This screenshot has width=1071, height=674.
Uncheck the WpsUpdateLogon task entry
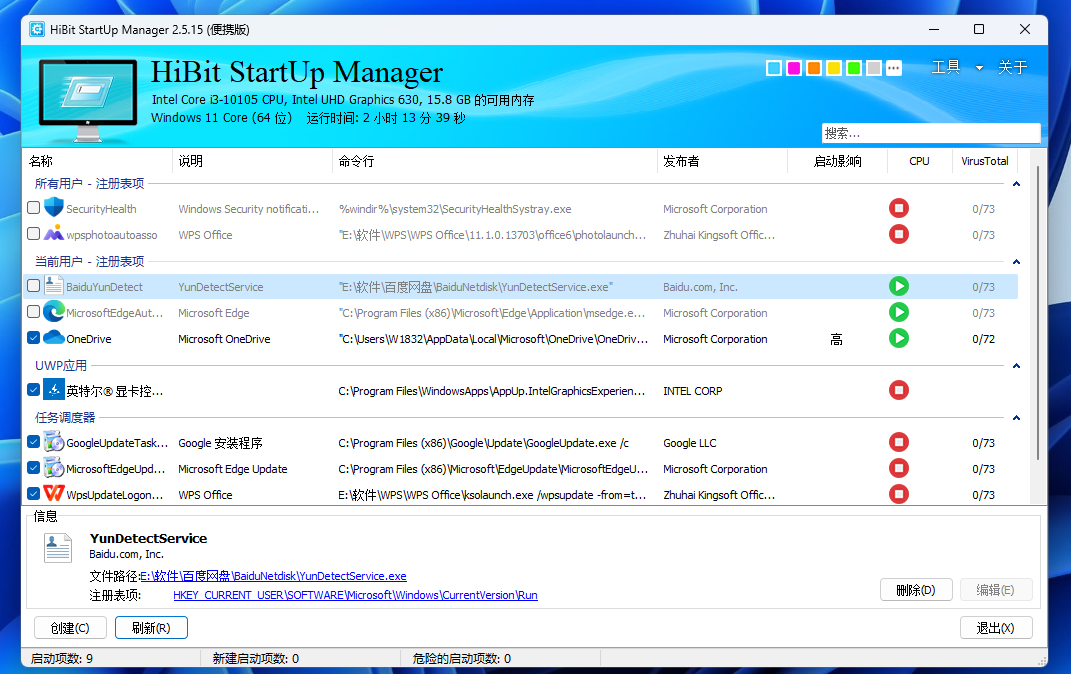33,493
